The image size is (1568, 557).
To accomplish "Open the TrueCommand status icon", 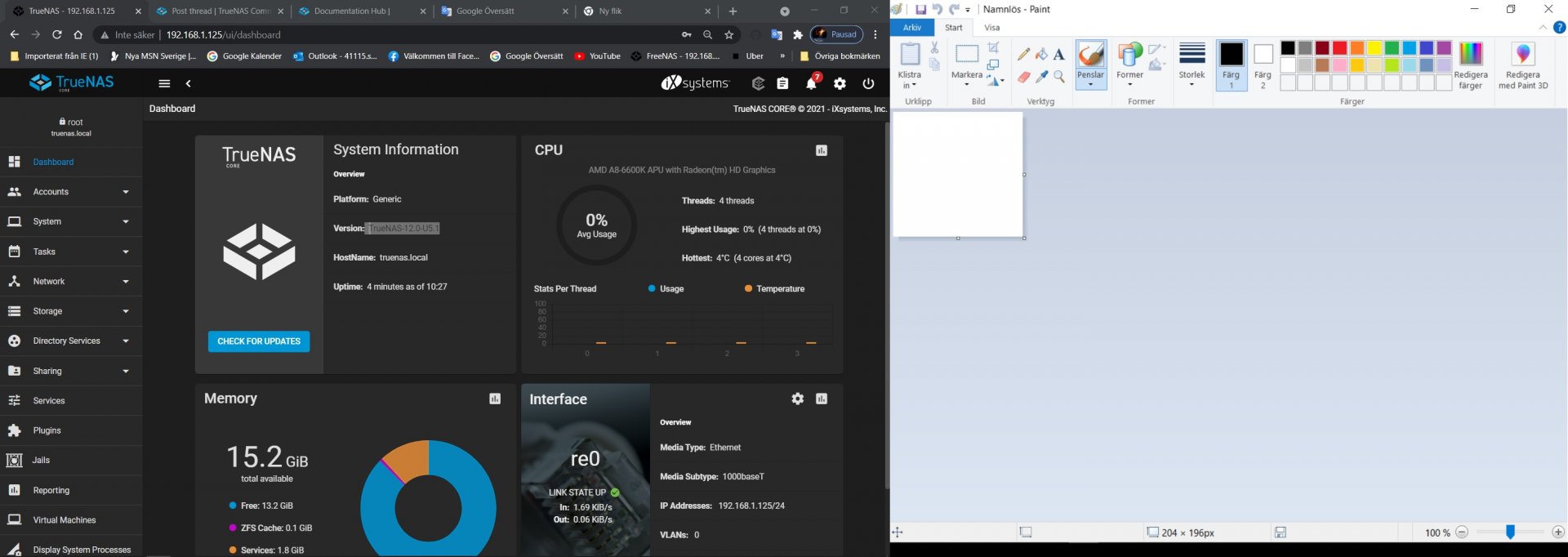I will tap(758, 83).
